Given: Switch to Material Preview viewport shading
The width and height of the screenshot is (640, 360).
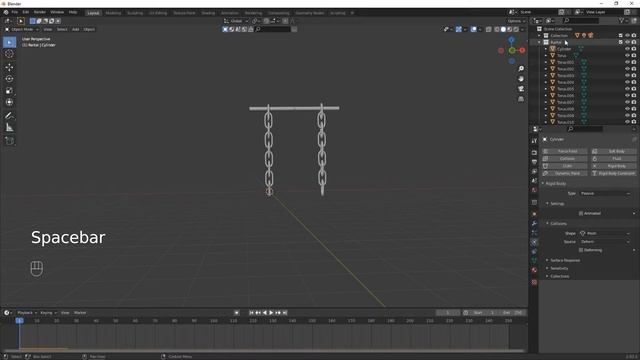Looking at the screenshot, I should click(x=509, y=29).
